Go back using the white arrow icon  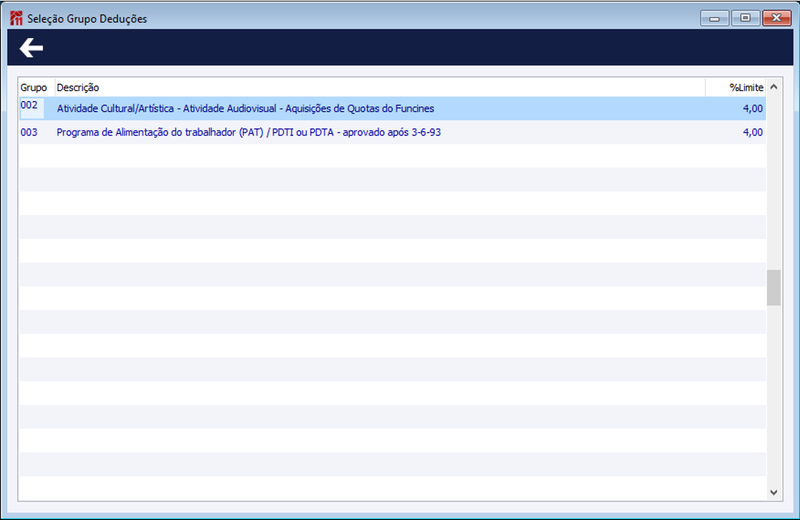point(31,47)
